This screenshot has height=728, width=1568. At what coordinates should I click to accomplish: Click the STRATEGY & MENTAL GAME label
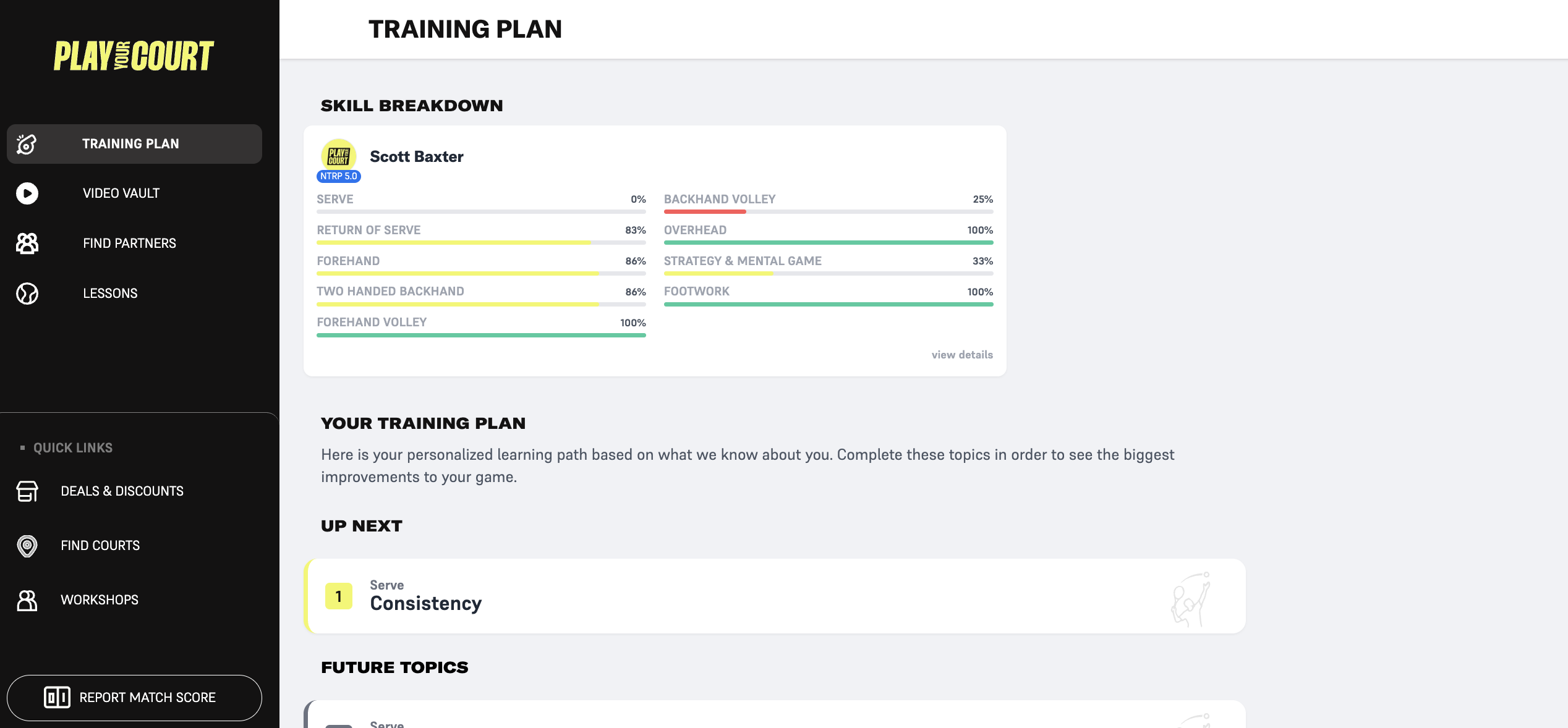[743, 261]
